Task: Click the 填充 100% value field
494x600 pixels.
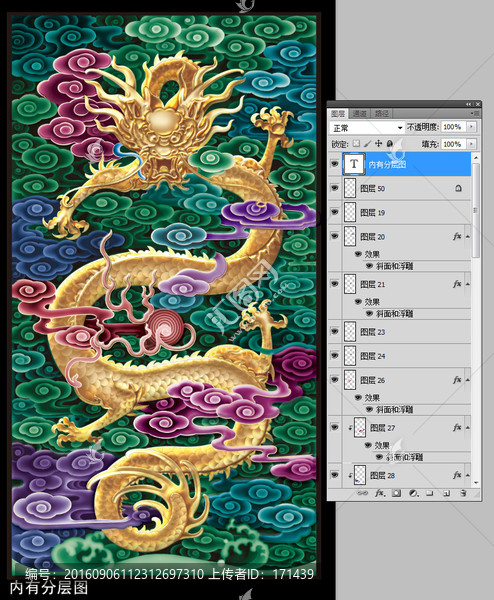Action: click(x=454, y=144)
